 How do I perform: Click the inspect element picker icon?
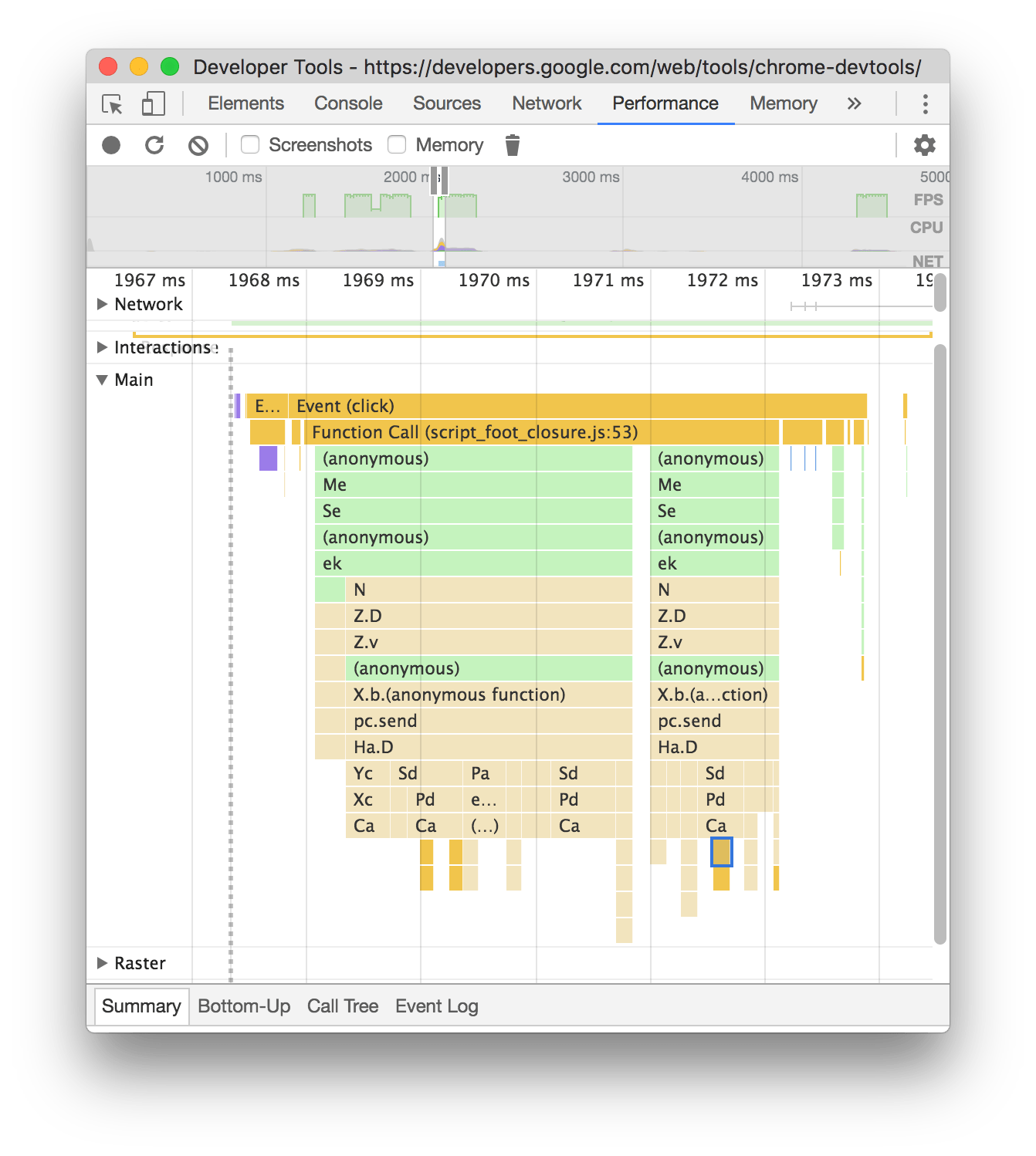tap(112, 104)
